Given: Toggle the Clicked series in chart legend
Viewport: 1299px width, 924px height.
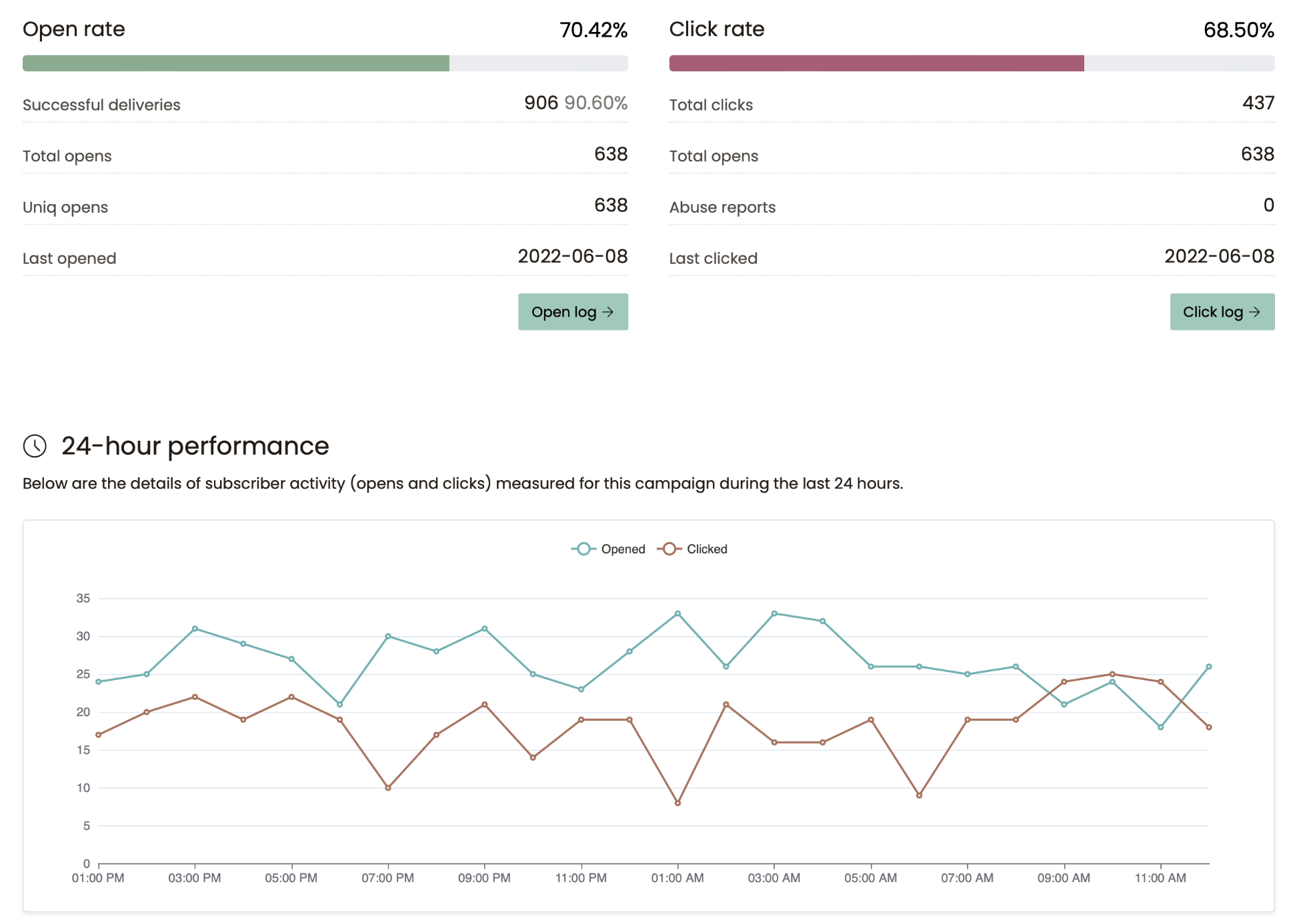Looking at the screenshot, I should (x=707, y=549).
